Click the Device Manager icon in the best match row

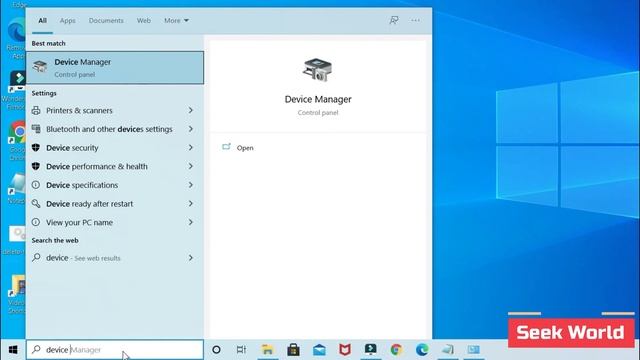point(40,67)
